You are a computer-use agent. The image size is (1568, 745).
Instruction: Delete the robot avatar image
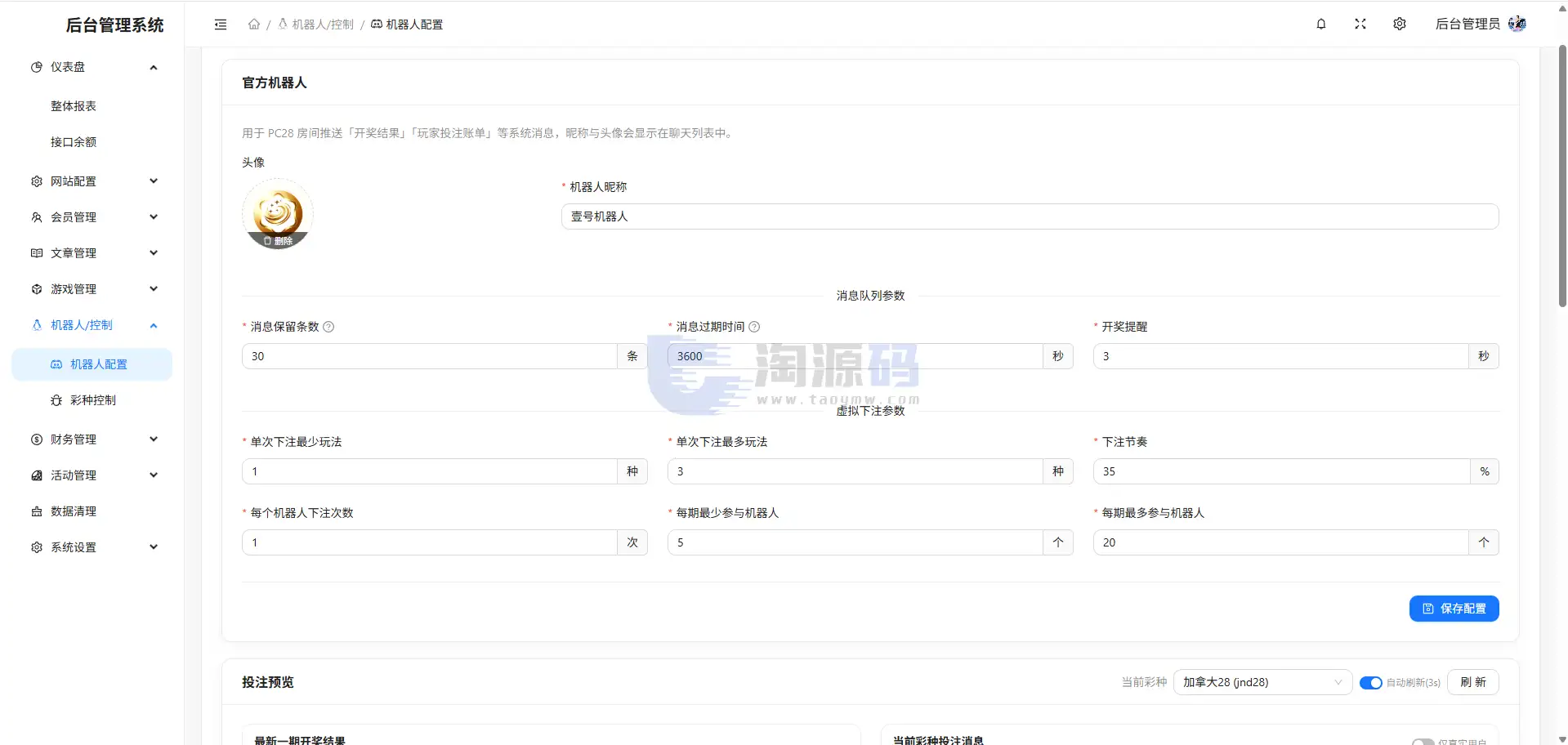click(x=278, y=241)
